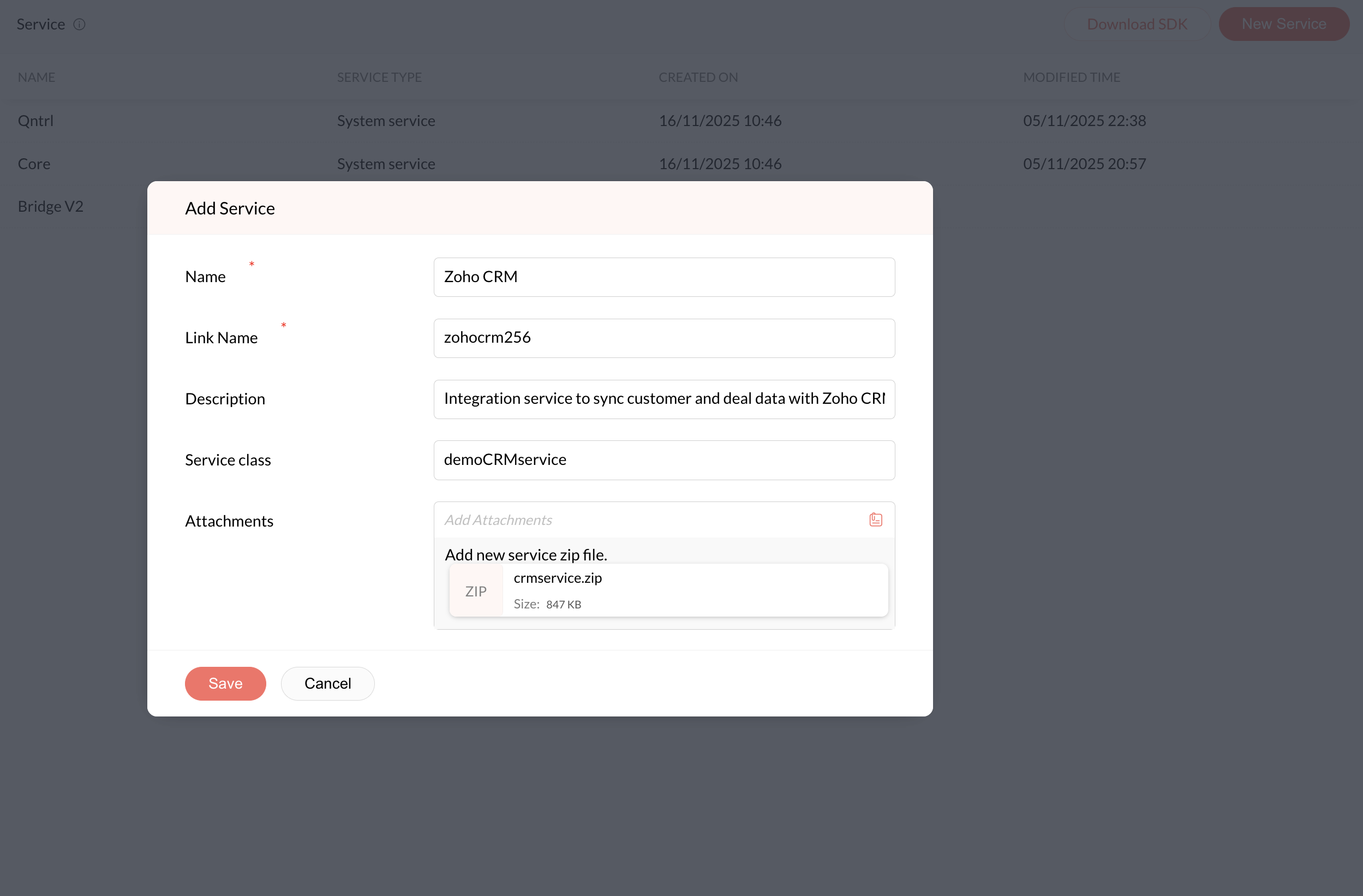Click into the Description field
Screen dimensions: 1363x896
point(663,399)
